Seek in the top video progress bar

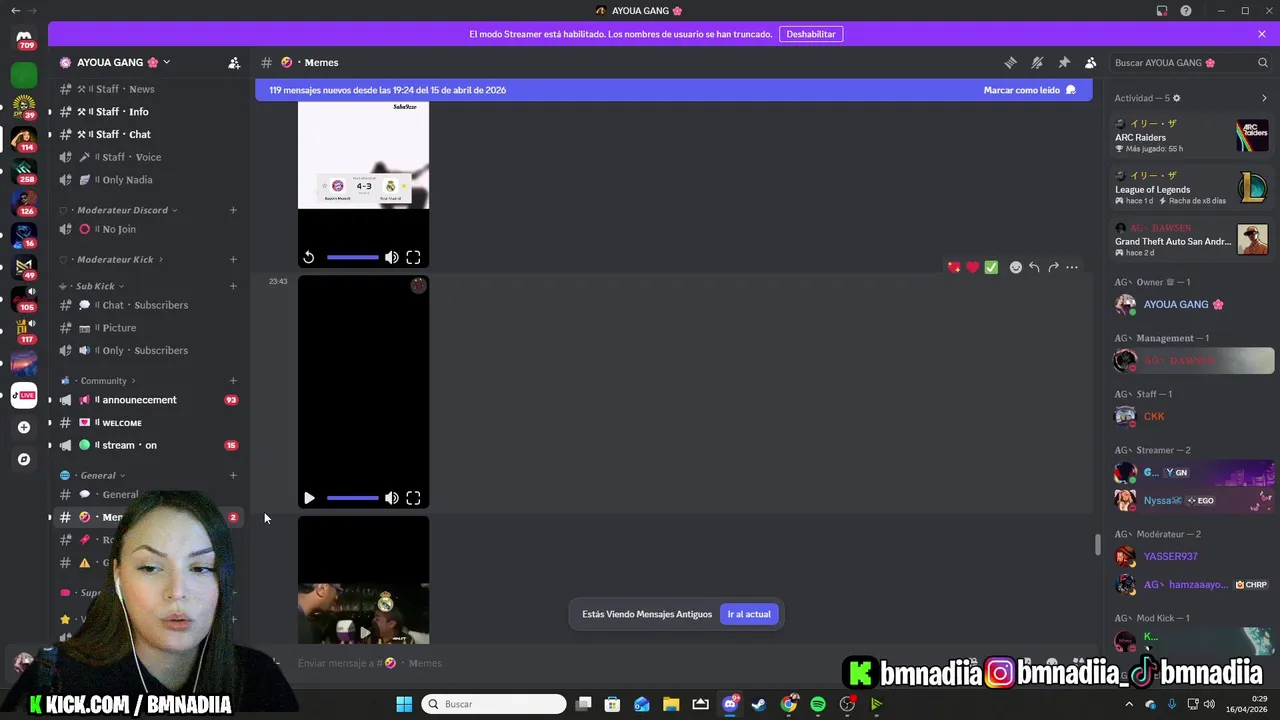pyautogui.click(x=352, y=257)
